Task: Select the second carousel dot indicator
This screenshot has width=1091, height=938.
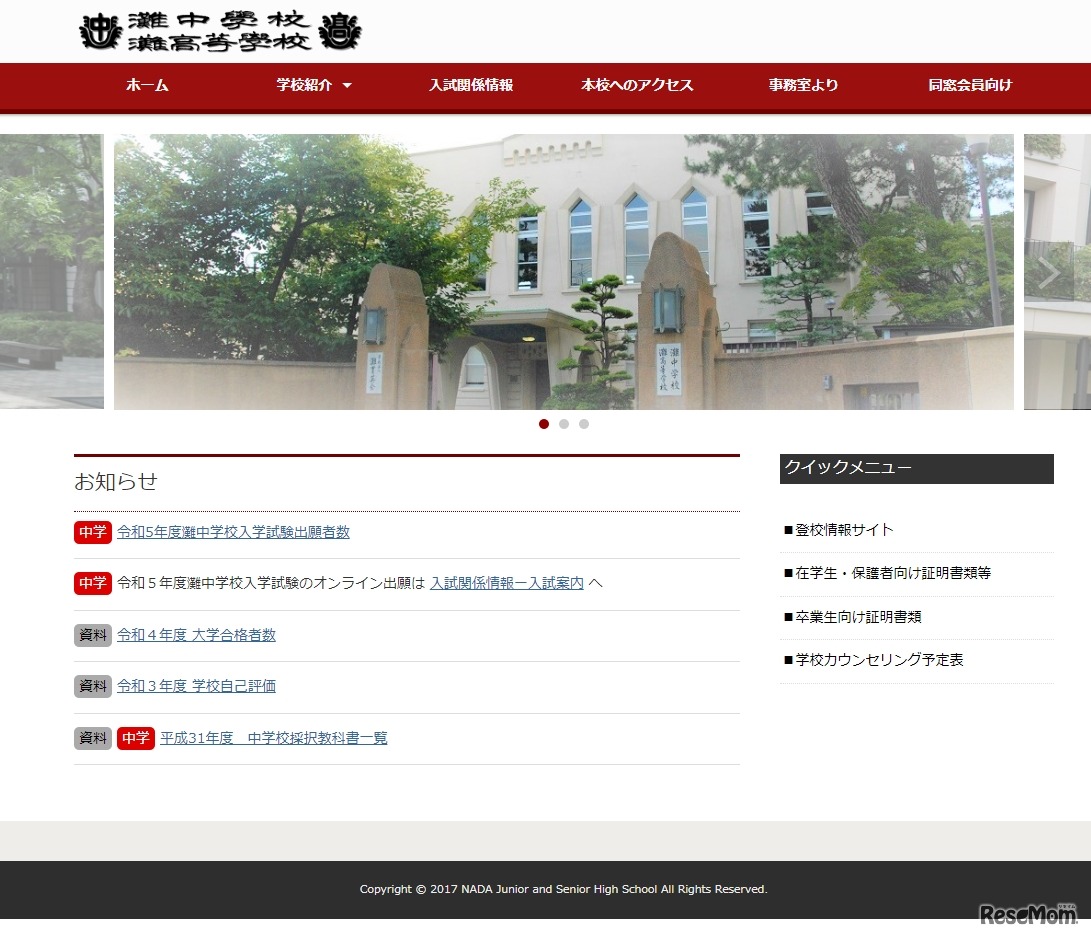Action: point(564,424)
